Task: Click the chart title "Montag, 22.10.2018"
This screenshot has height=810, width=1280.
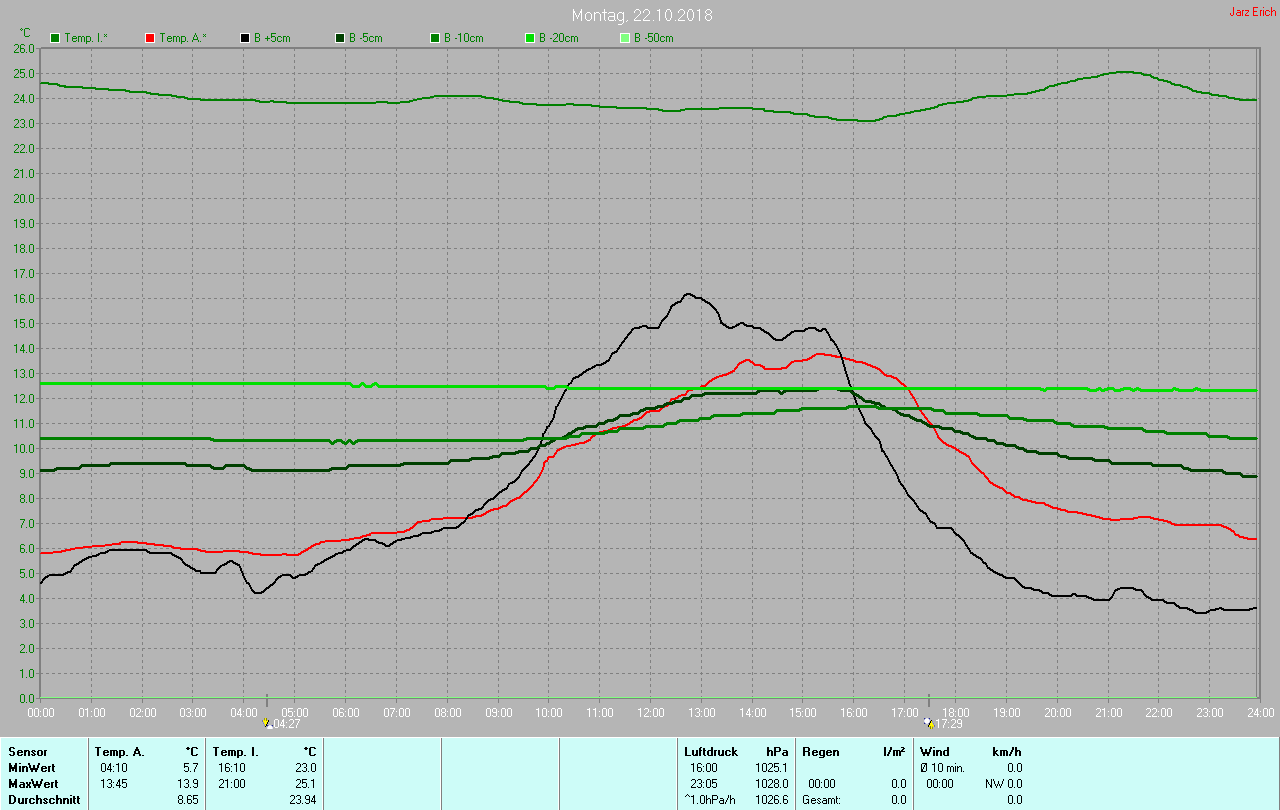Action: tap(642, 15)
